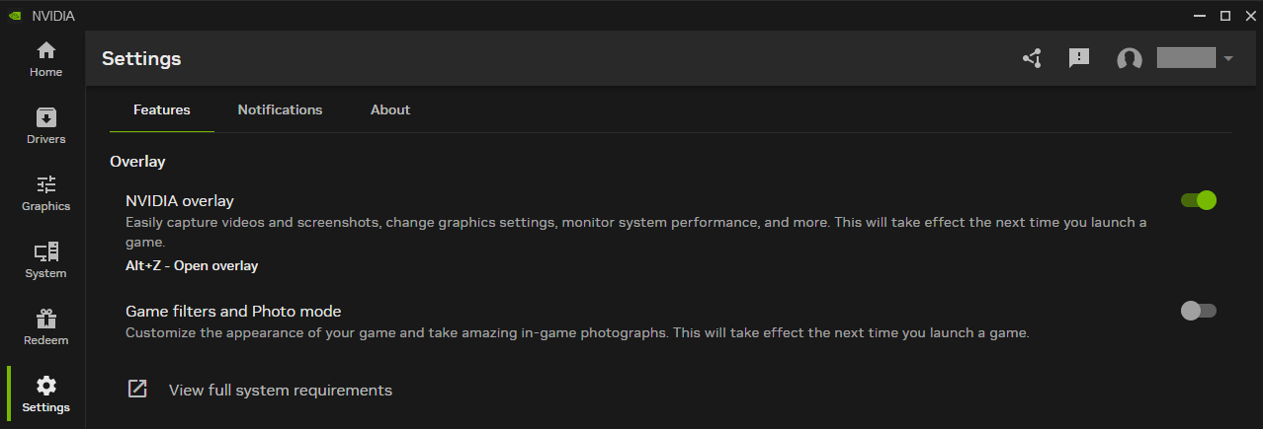This screenshot has height=429, width=1263.
Task: Click the Alt+Z Open overlay shortcut text
Action: (191, 266)
